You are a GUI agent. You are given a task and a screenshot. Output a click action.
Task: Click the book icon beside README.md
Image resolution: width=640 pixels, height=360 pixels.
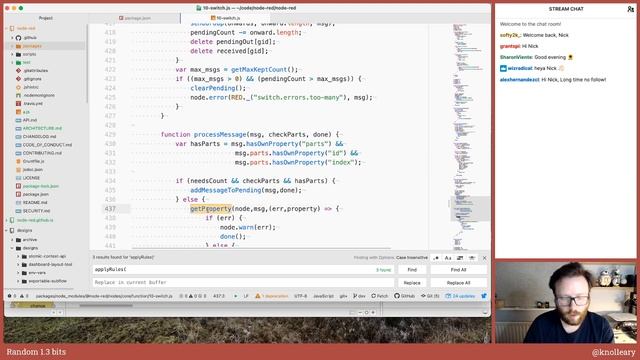(x=18, y=202)
